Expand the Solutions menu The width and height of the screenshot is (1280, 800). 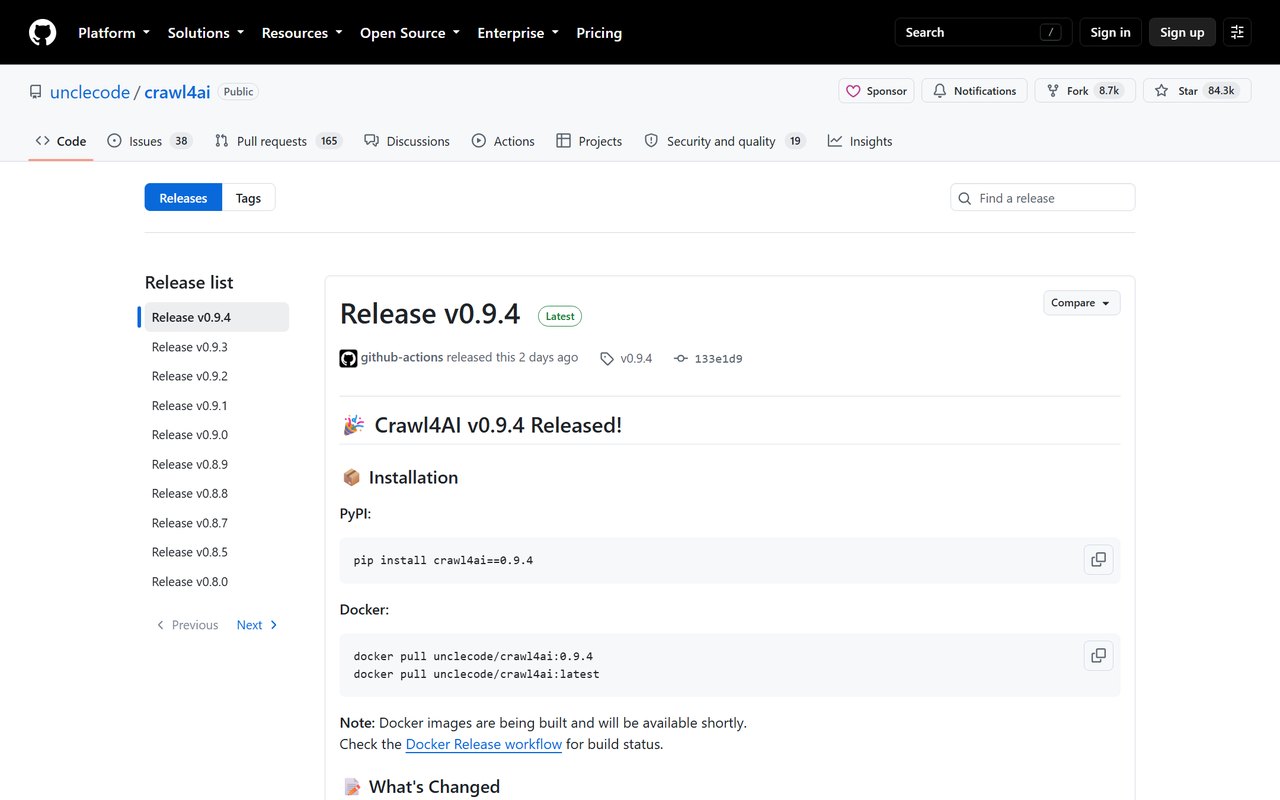point(206,33)
